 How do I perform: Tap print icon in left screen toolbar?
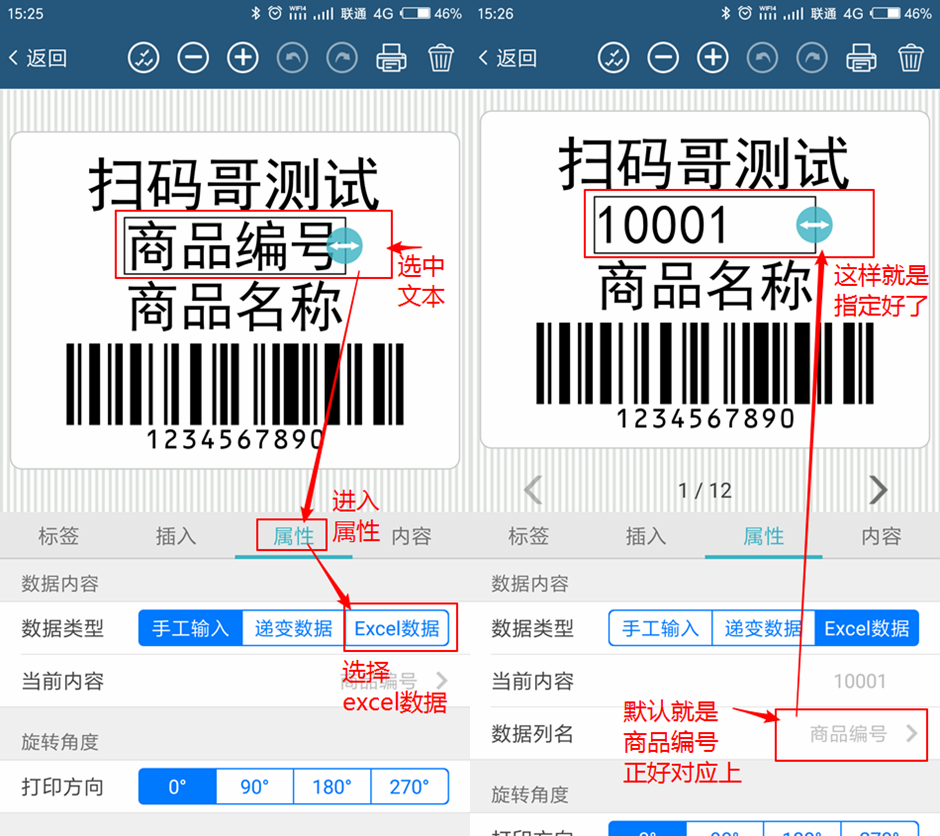coord(391,58)
